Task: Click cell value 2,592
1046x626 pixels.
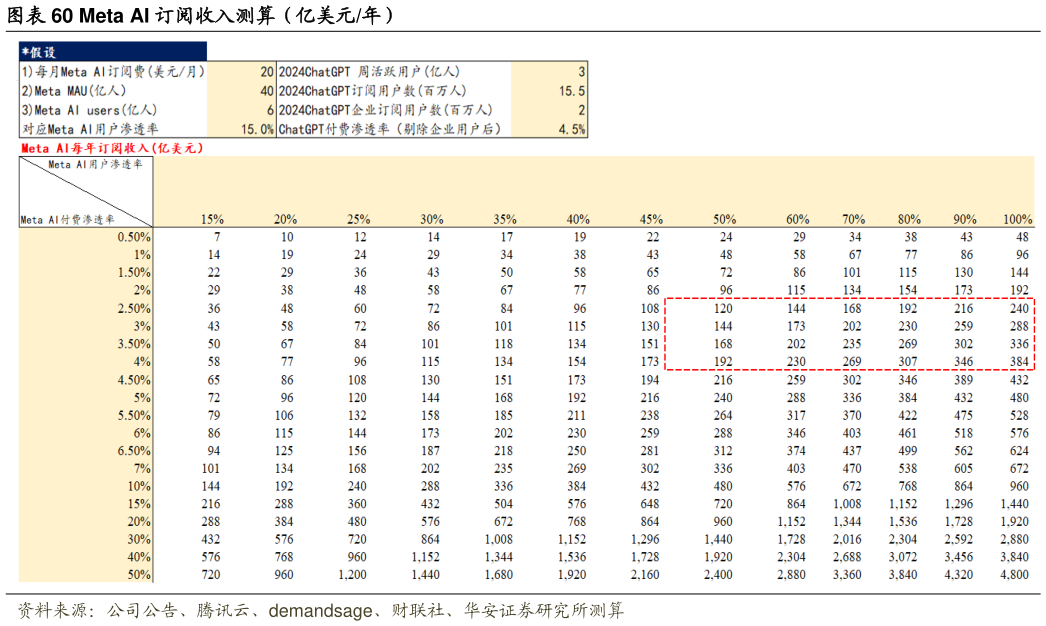Action: point(959,539)
